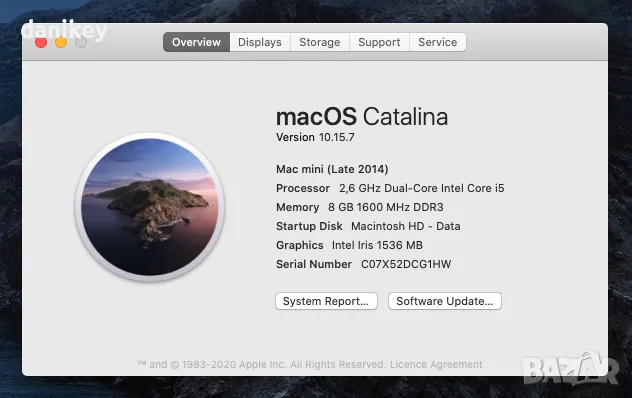Screen dimensions: 632x398
Task: Click the Software Update... button
Action: pos(445,301)
